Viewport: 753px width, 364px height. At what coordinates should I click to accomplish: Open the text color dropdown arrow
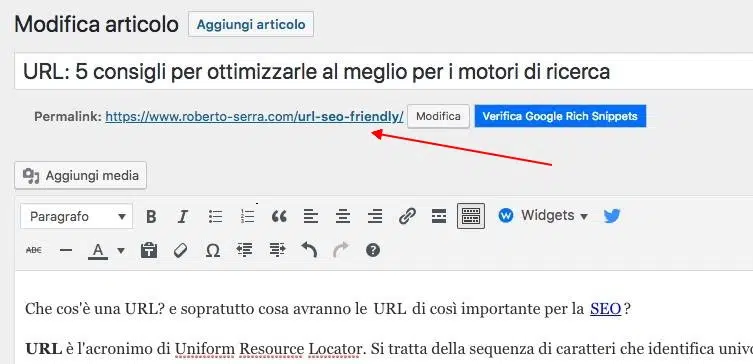121,250
